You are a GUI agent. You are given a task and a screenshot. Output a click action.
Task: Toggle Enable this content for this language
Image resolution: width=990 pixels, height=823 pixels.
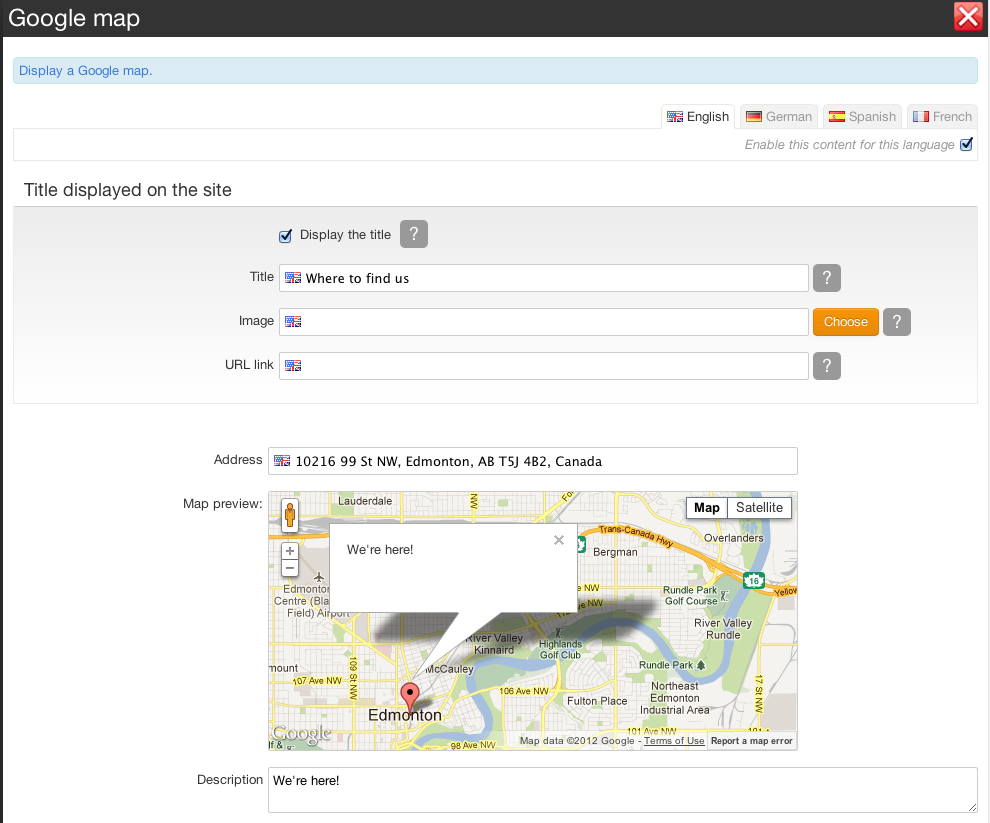click(966, 145)
